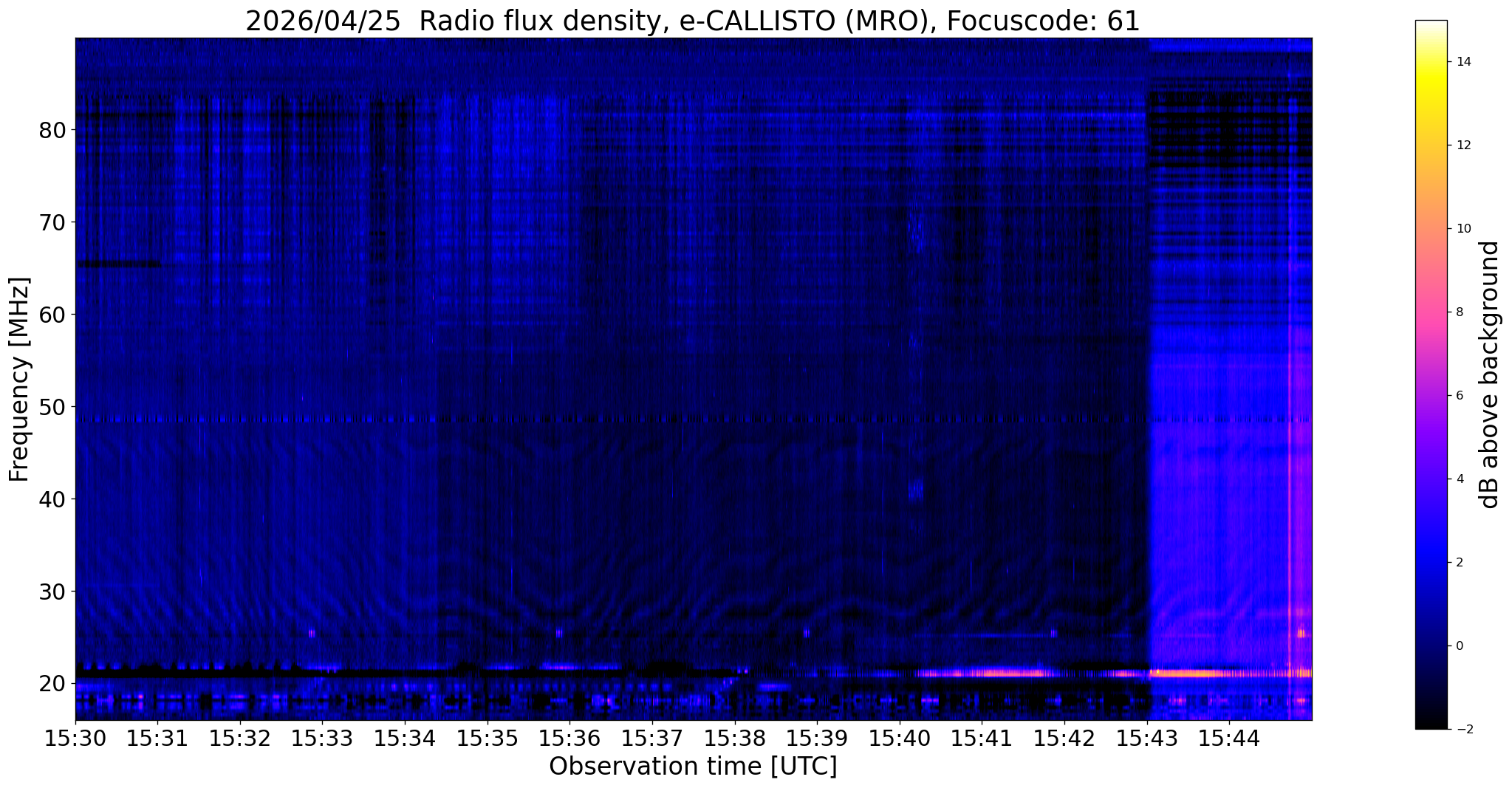Viewport: 1512px width, 788px height.
Task: Click the colorbar tick value 6
Action: click(x=1460, y=395)
